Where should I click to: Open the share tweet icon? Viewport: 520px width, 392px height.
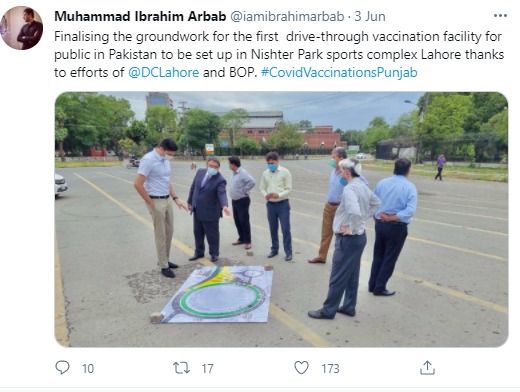click(427, 367)
